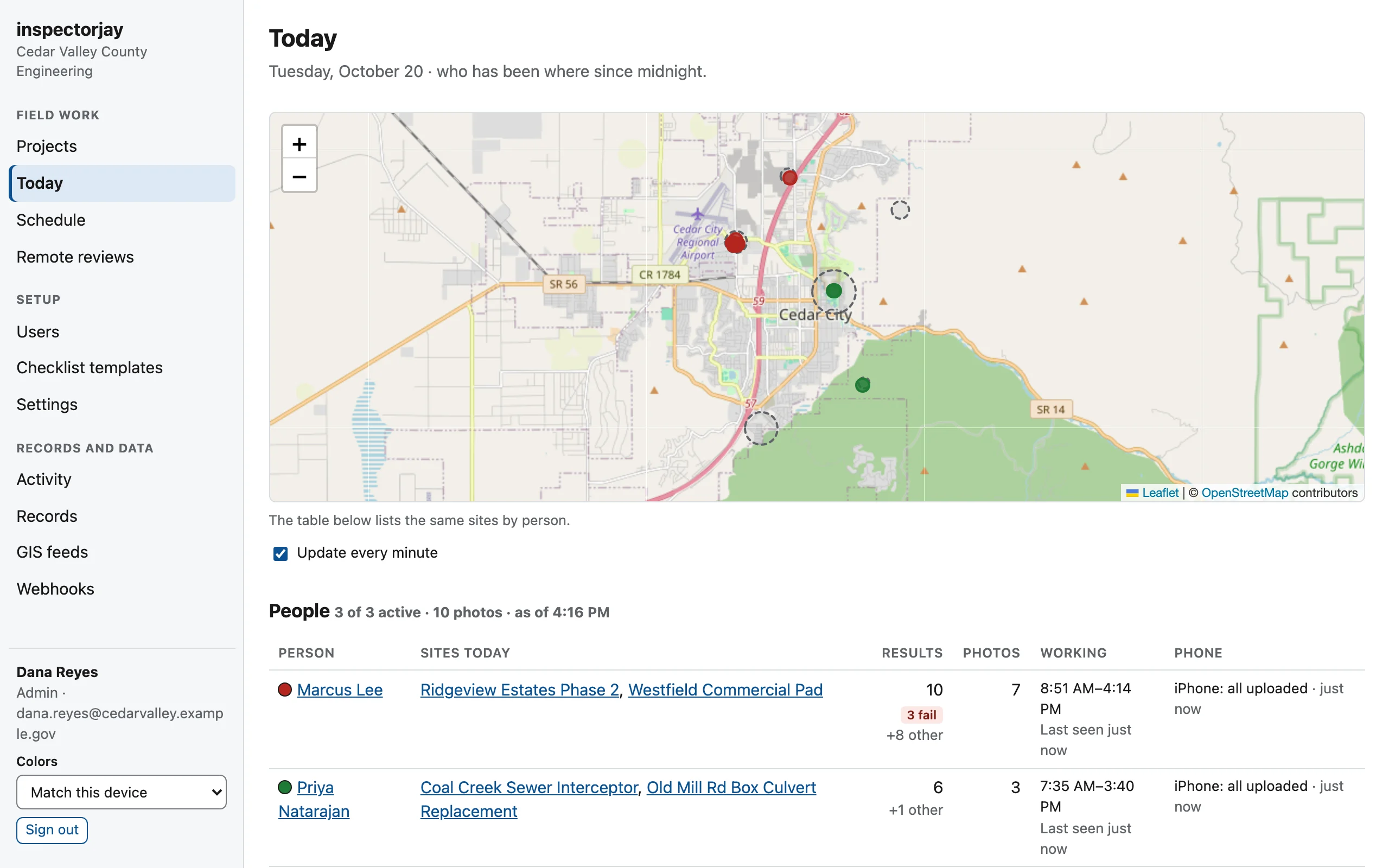Click the green marker inside the dashed circle
The image size is (1389, 868).
point(833,290)
